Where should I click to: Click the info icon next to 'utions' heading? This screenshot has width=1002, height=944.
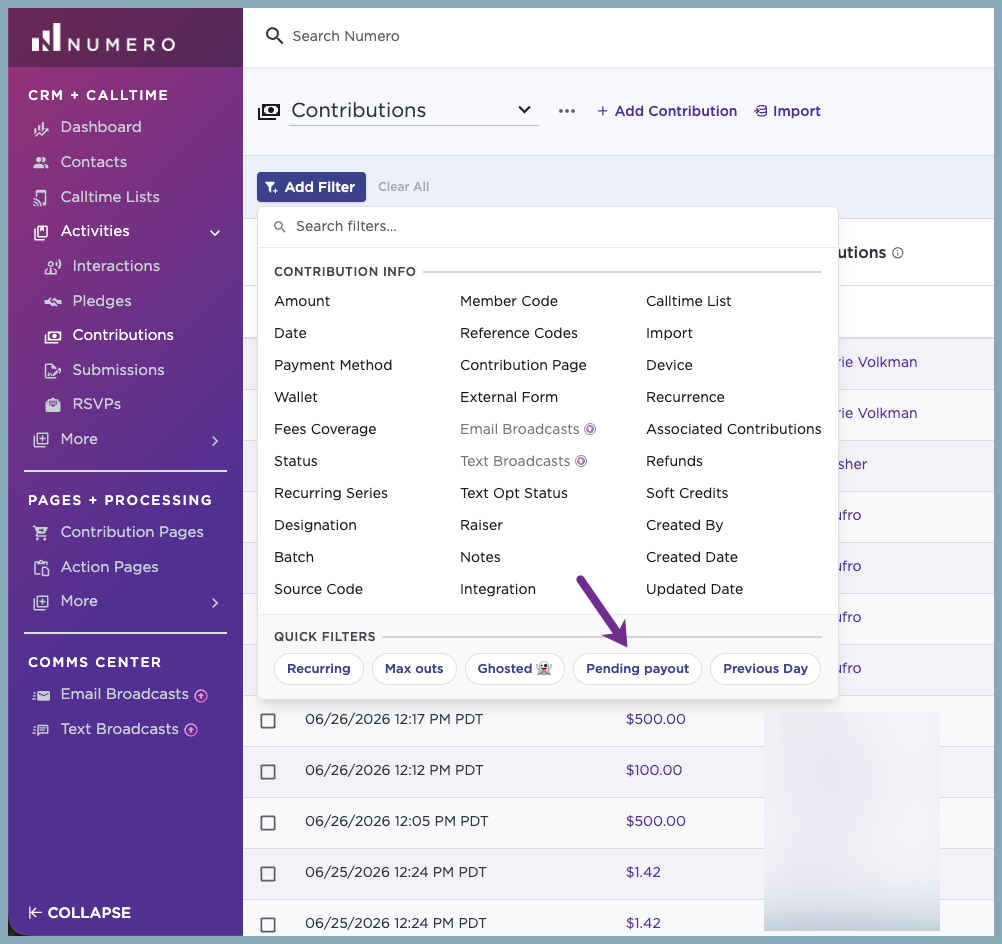[x=898, y=253]
